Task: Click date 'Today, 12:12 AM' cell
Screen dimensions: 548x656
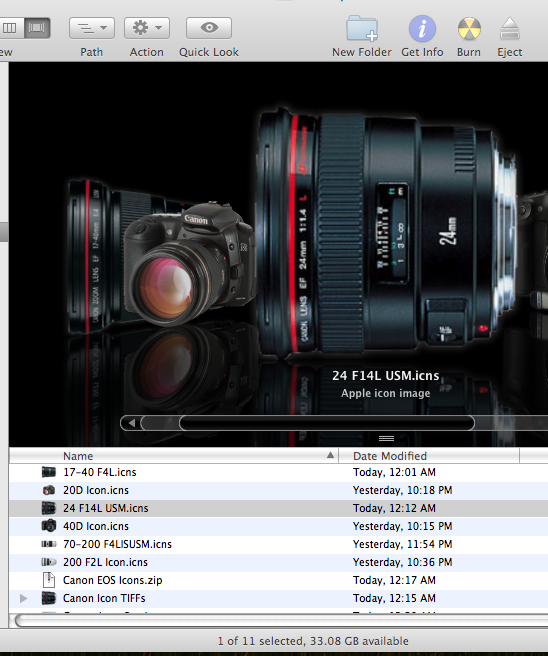Action: point(394,508)
